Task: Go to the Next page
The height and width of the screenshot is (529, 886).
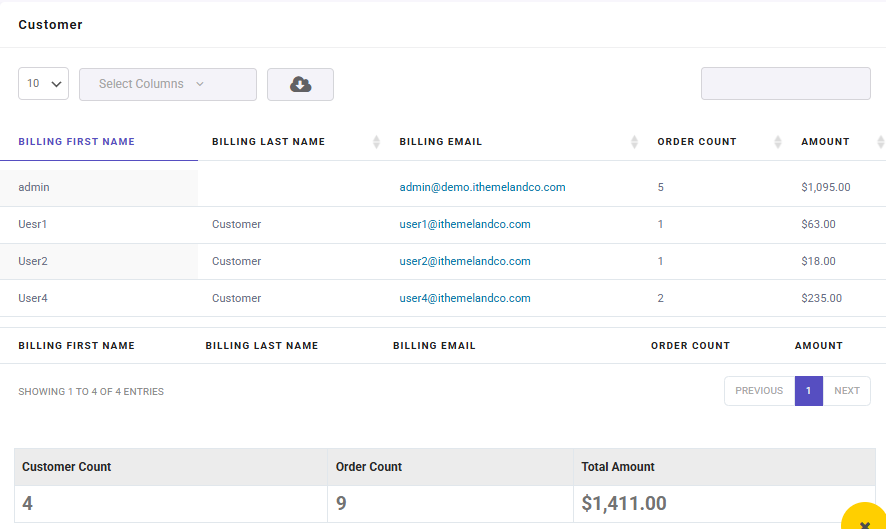Action: [846, 391]
